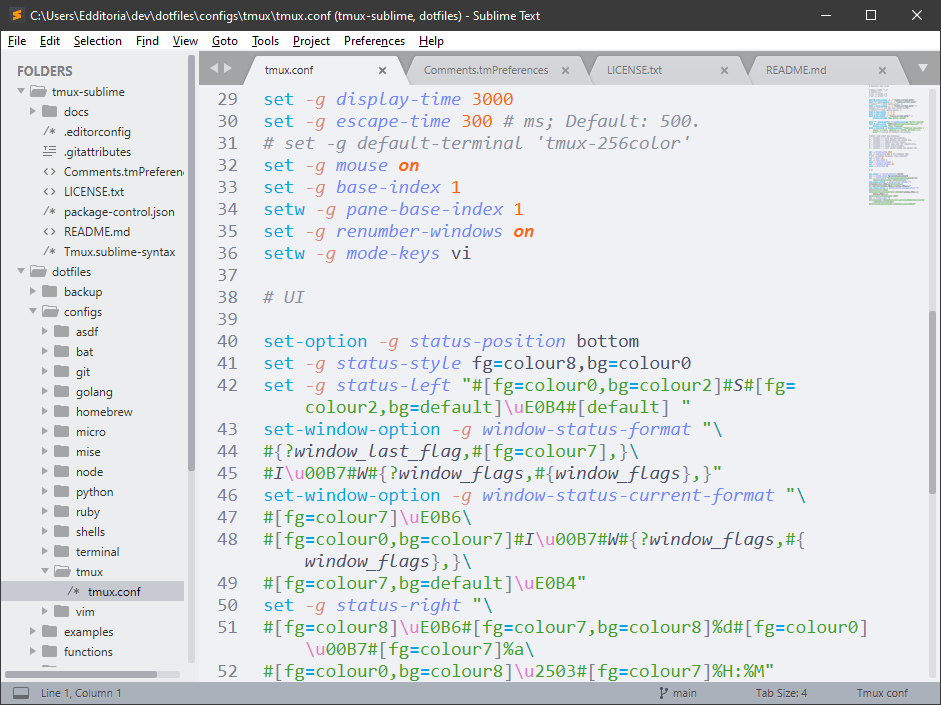This screenshot has width=941, height=705.
Task: Click the shells folder icon
Action: pyautogui.click(x=62, y=531)
